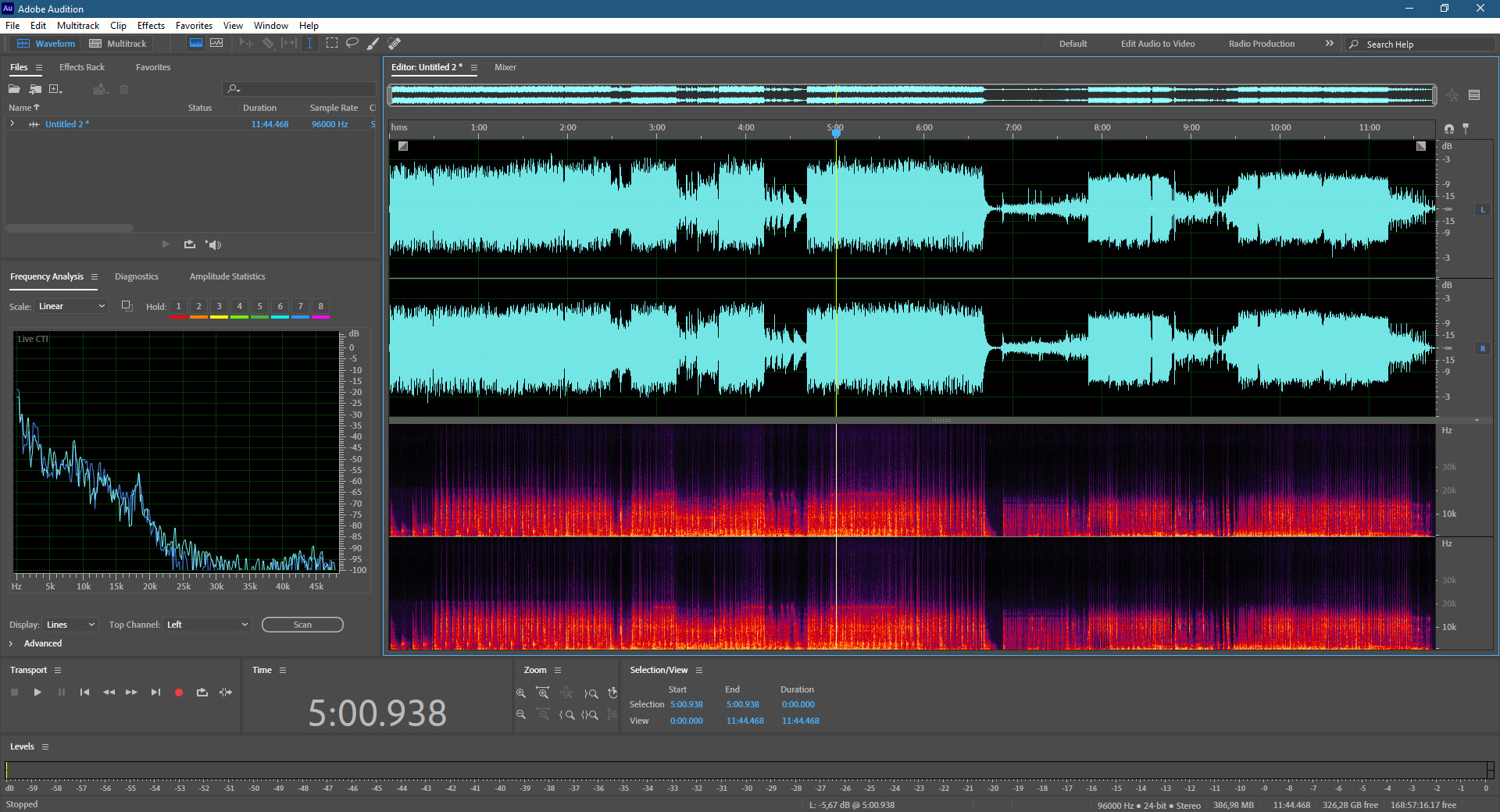
Task: Toggle left channel L enable button
Action: pyautogui.click(x=1482, y=209)
